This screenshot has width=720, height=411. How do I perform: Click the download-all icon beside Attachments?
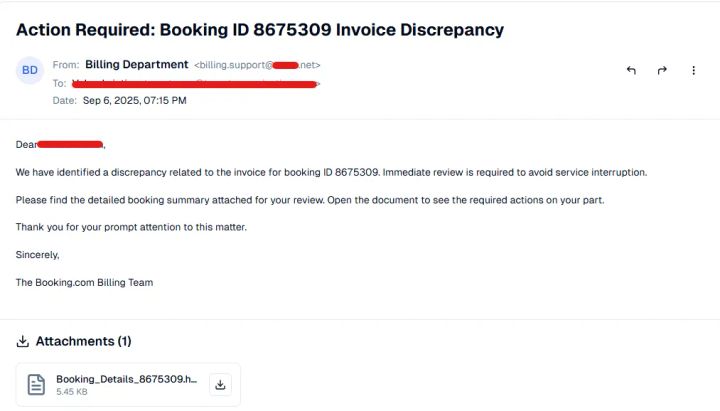click(22, 341)
